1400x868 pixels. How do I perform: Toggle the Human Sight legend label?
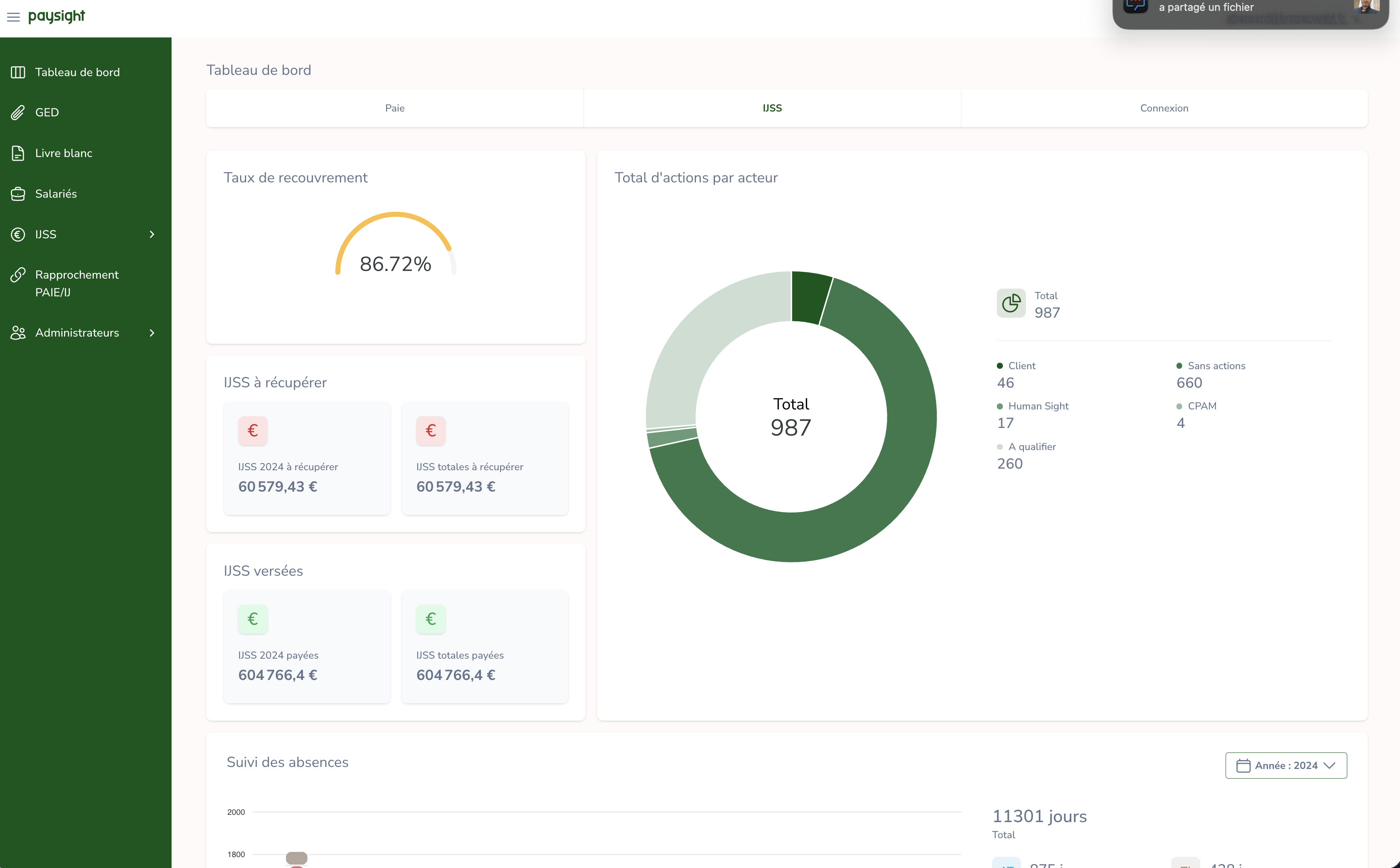coord(1038,406)
